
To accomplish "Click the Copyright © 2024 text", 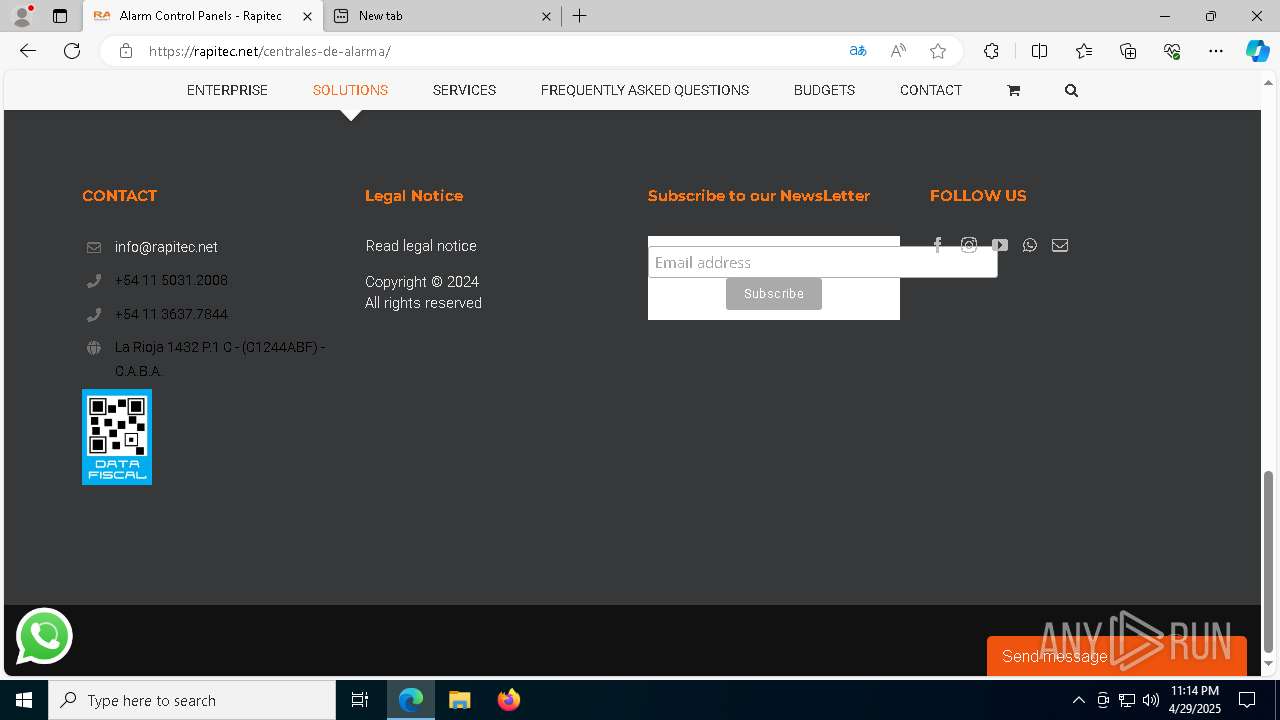I will point(422,282).
